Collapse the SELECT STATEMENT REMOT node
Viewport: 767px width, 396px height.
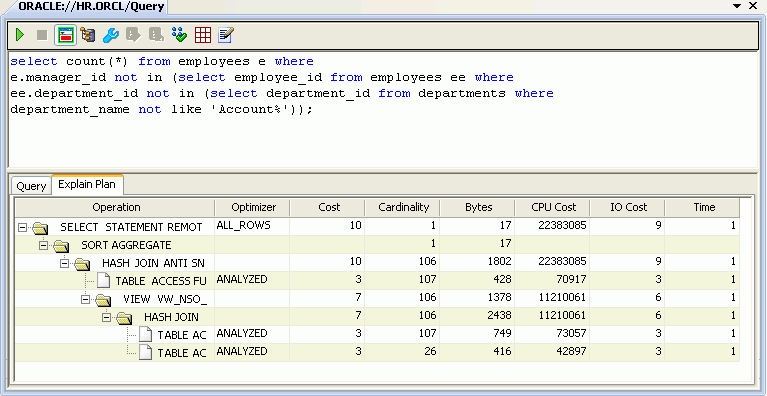click(x=22, y=227)
